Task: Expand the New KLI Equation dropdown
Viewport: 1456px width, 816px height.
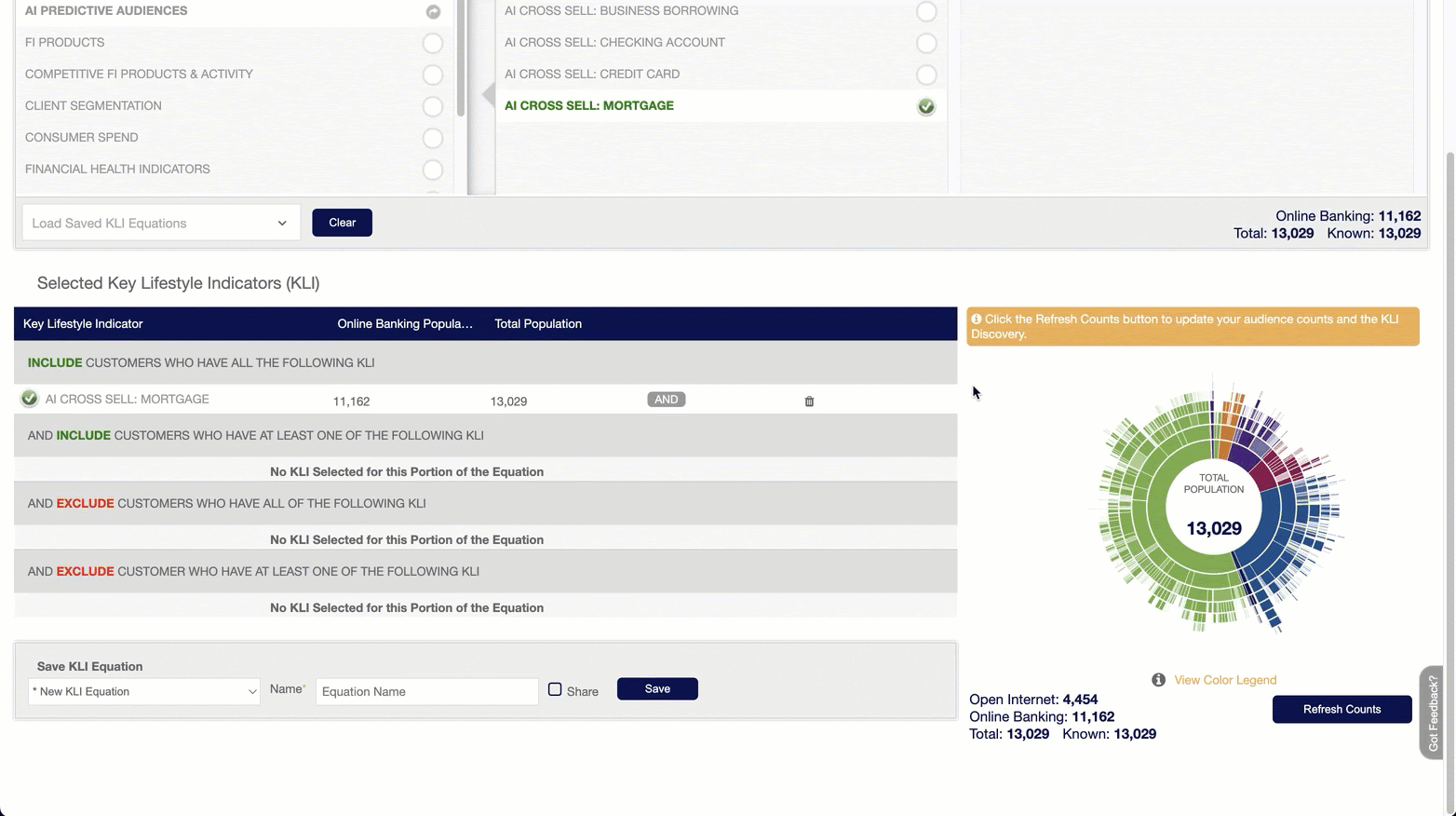Action: (144, 691)
